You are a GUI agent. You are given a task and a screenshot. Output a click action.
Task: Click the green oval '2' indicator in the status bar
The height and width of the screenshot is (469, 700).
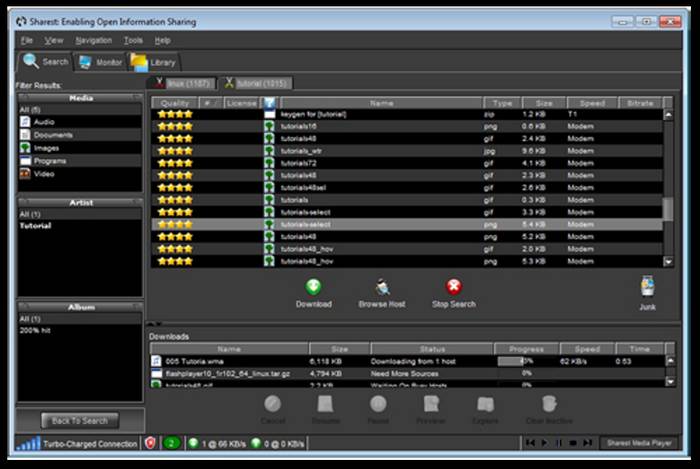pos(171,443)
